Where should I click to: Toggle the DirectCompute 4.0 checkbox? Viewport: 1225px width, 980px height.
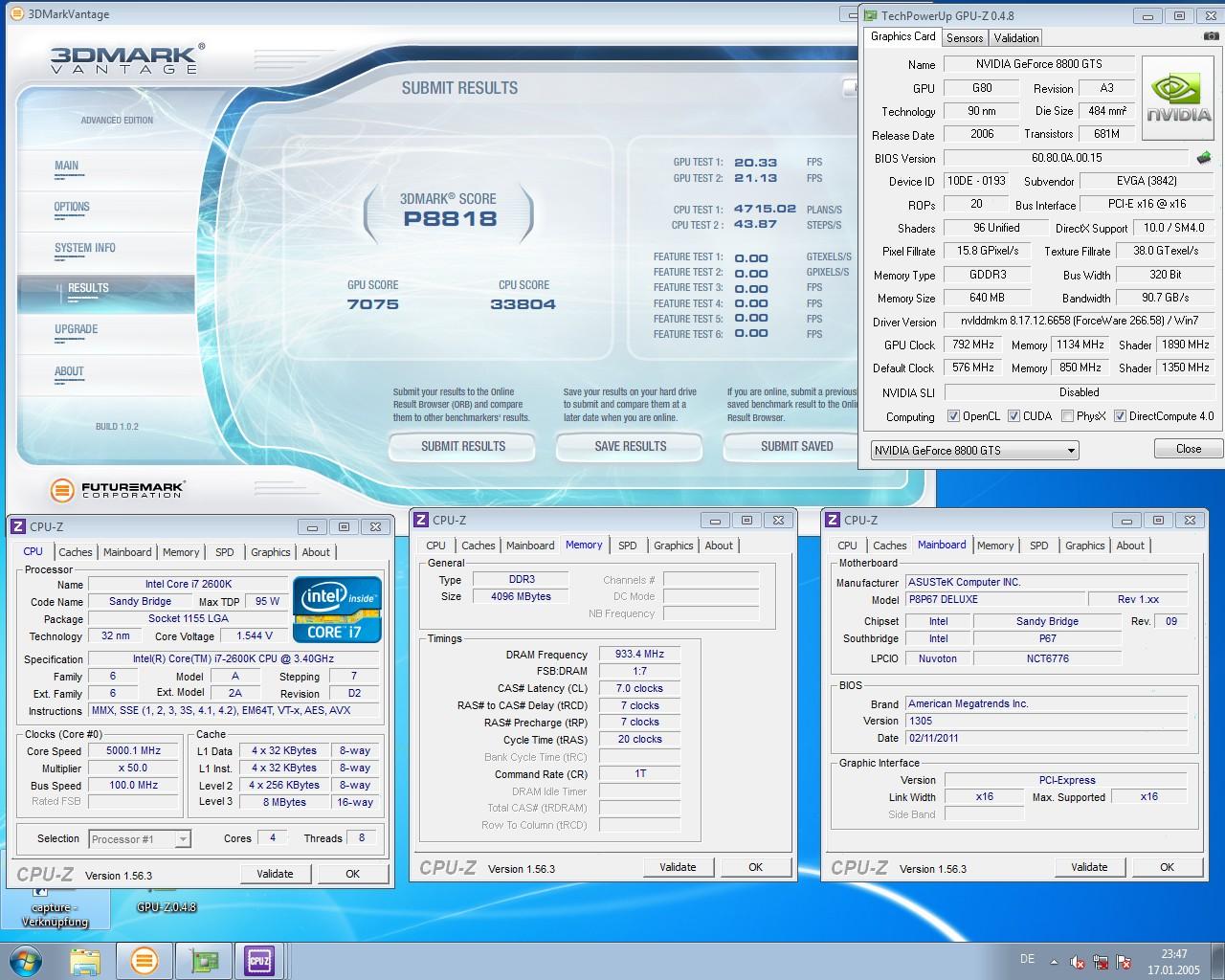pos(1120,416)
